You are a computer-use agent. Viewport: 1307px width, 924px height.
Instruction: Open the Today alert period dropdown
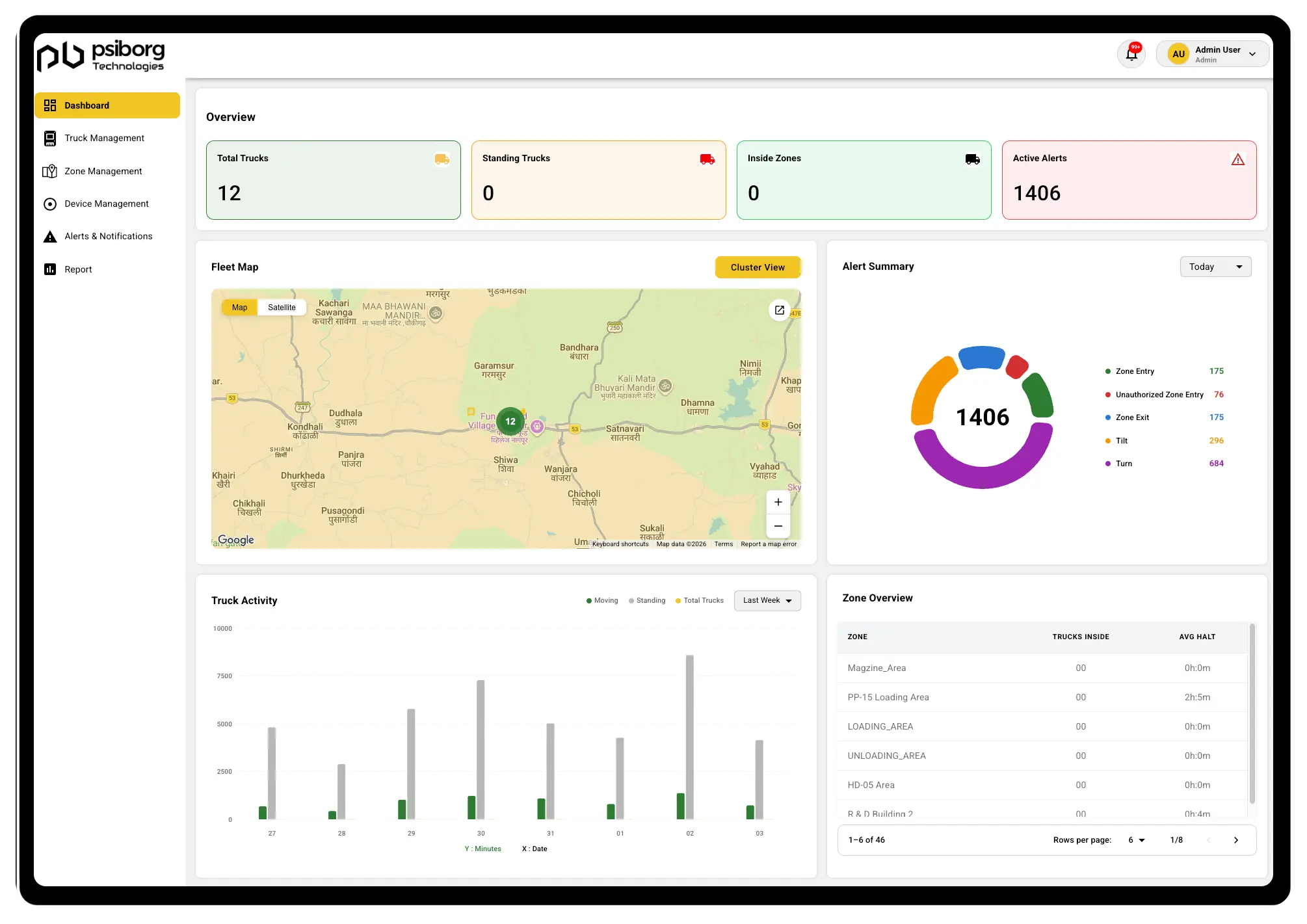1215,267
